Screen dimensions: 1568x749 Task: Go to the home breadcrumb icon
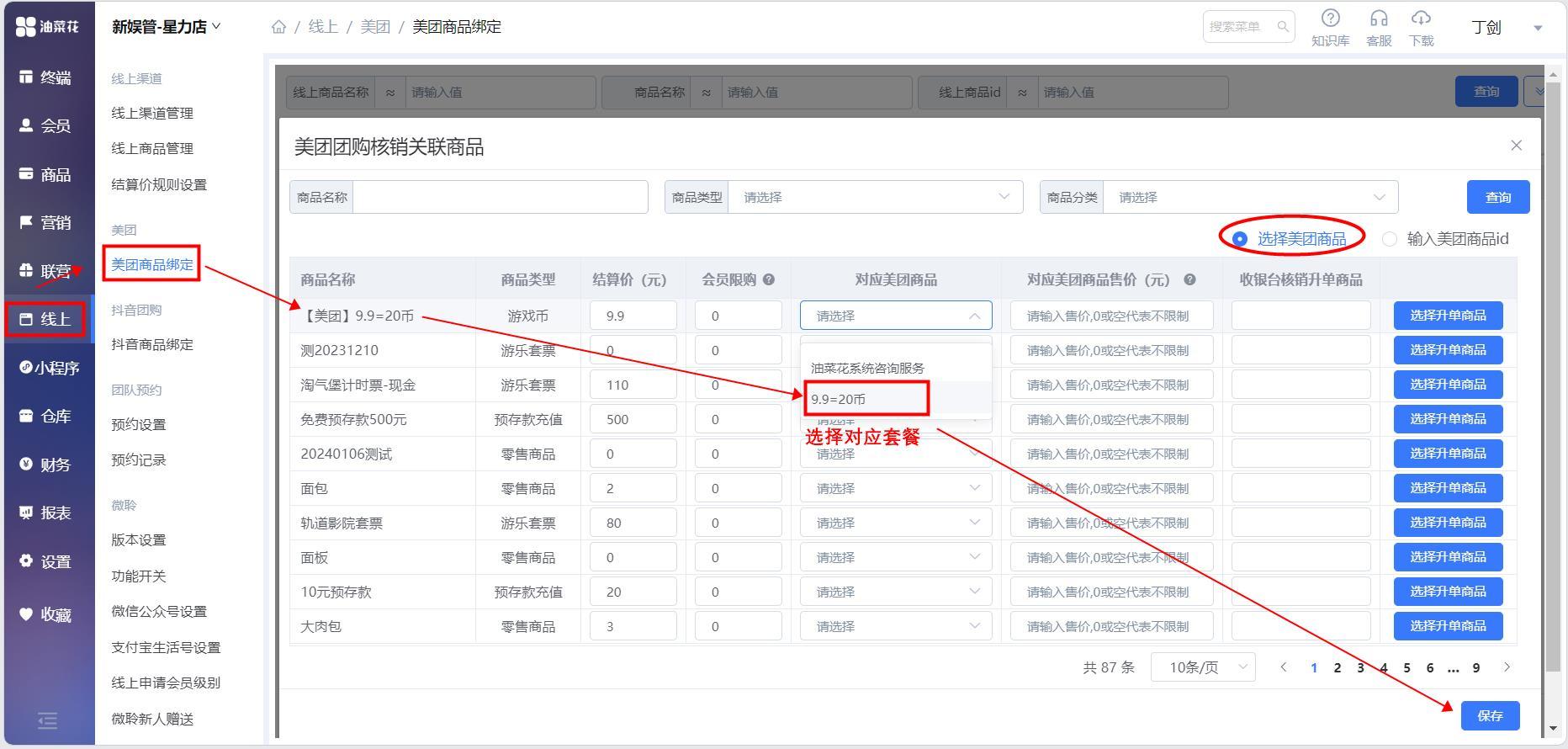coord(278,27)
